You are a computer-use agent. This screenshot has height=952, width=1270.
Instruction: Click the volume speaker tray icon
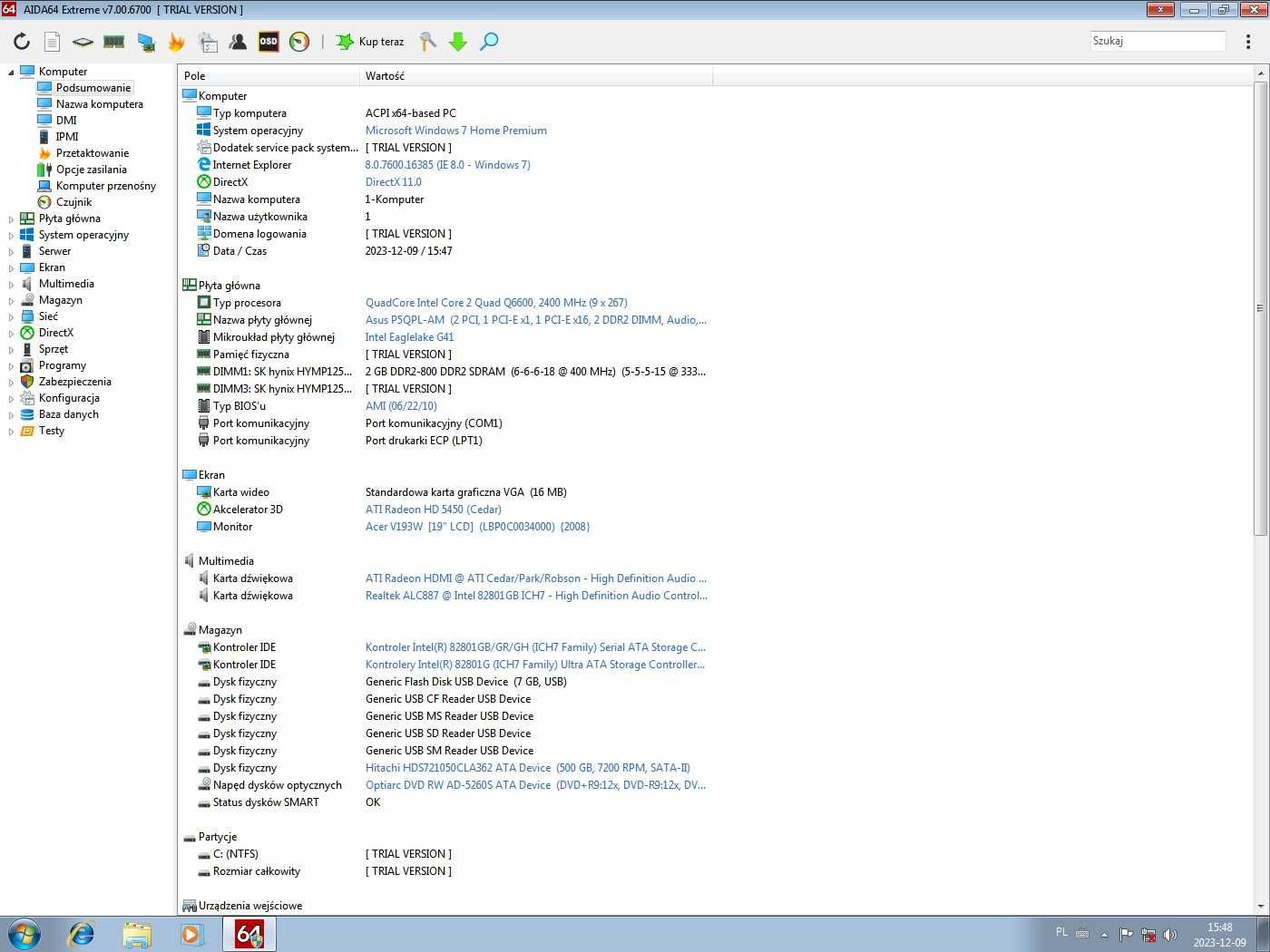[x=1169, y=934]
